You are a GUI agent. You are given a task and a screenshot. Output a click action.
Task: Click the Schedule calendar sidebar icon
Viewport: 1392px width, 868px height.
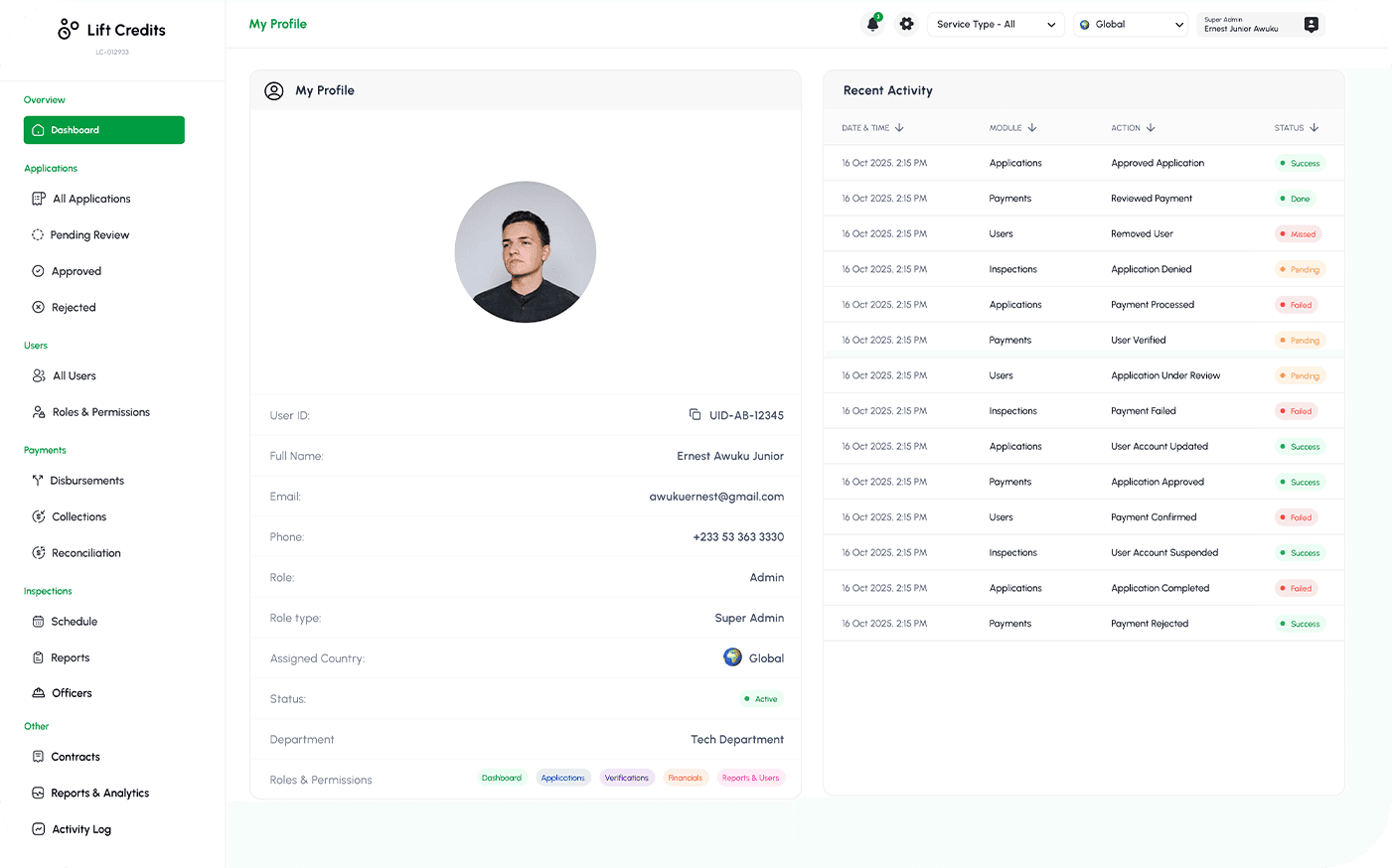click(38, 622)
